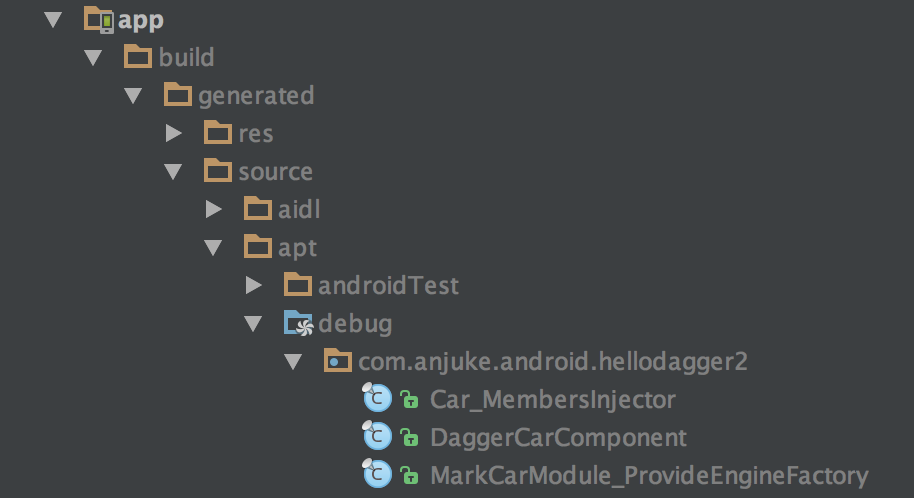Expand the res folder arrow

click(174, 133)
